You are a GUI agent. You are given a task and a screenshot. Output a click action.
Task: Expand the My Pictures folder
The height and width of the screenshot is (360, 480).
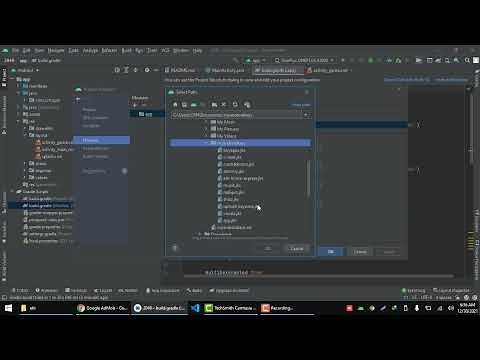206,129
